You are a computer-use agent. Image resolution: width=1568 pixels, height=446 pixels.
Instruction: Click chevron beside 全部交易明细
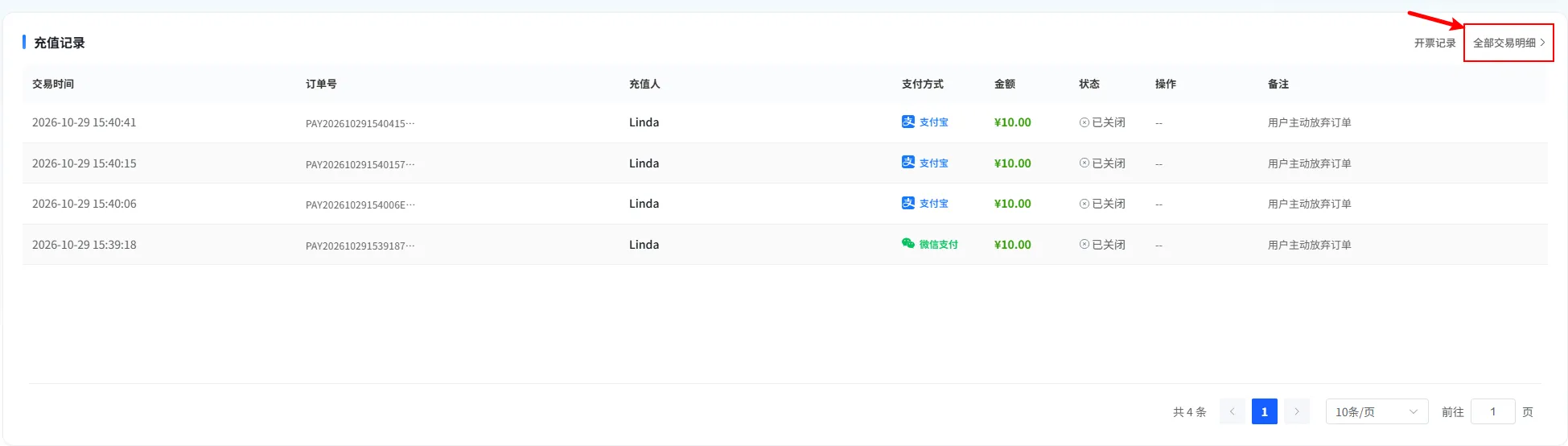coord(1542,43)
